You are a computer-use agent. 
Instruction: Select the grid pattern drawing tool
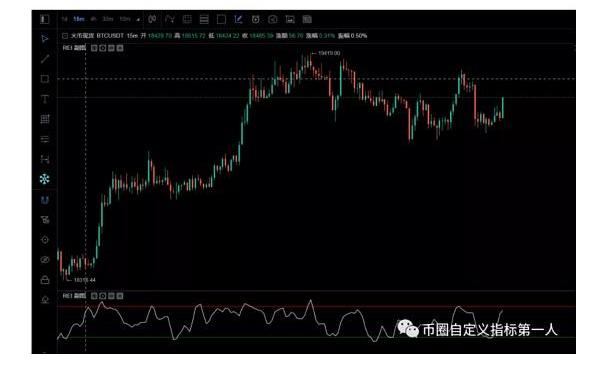pos(45,119)
